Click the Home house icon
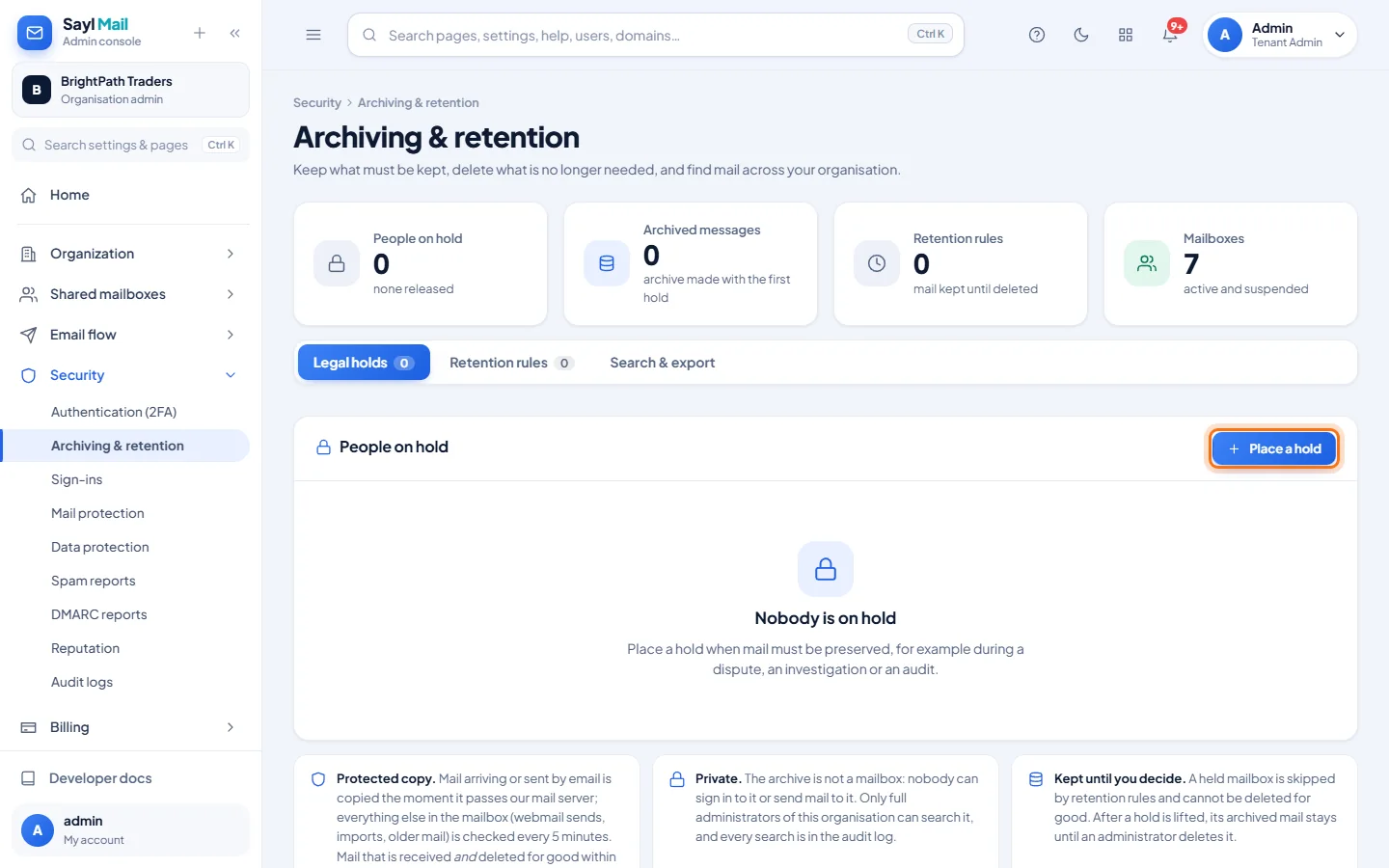 click(29, 195)
